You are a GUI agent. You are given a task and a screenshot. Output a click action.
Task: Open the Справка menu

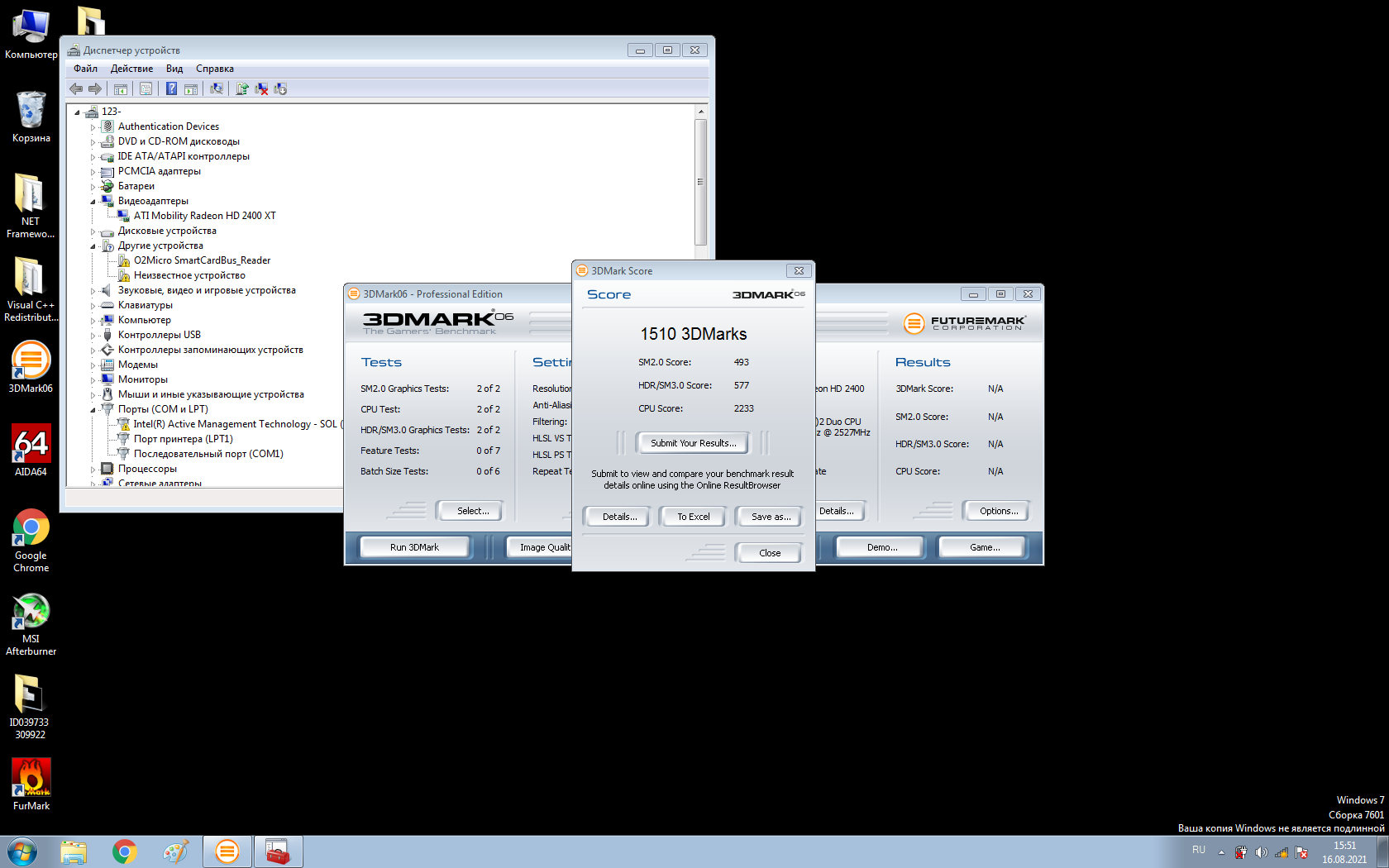pos(215,69)
